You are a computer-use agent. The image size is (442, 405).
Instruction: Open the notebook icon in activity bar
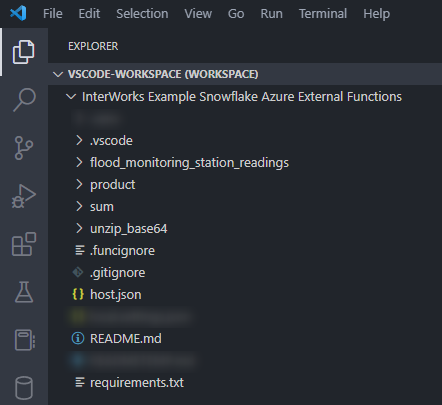point(25,340)
